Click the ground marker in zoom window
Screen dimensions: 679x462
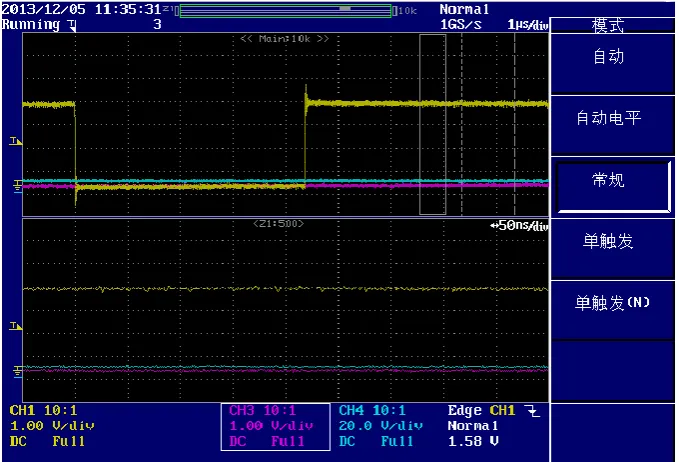[x=17, y=372]
